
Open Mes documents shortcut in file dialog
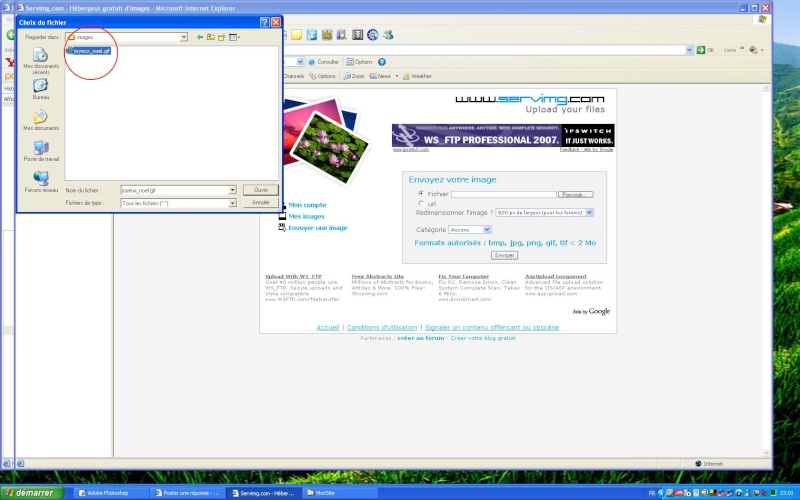(x=41, y=120)
